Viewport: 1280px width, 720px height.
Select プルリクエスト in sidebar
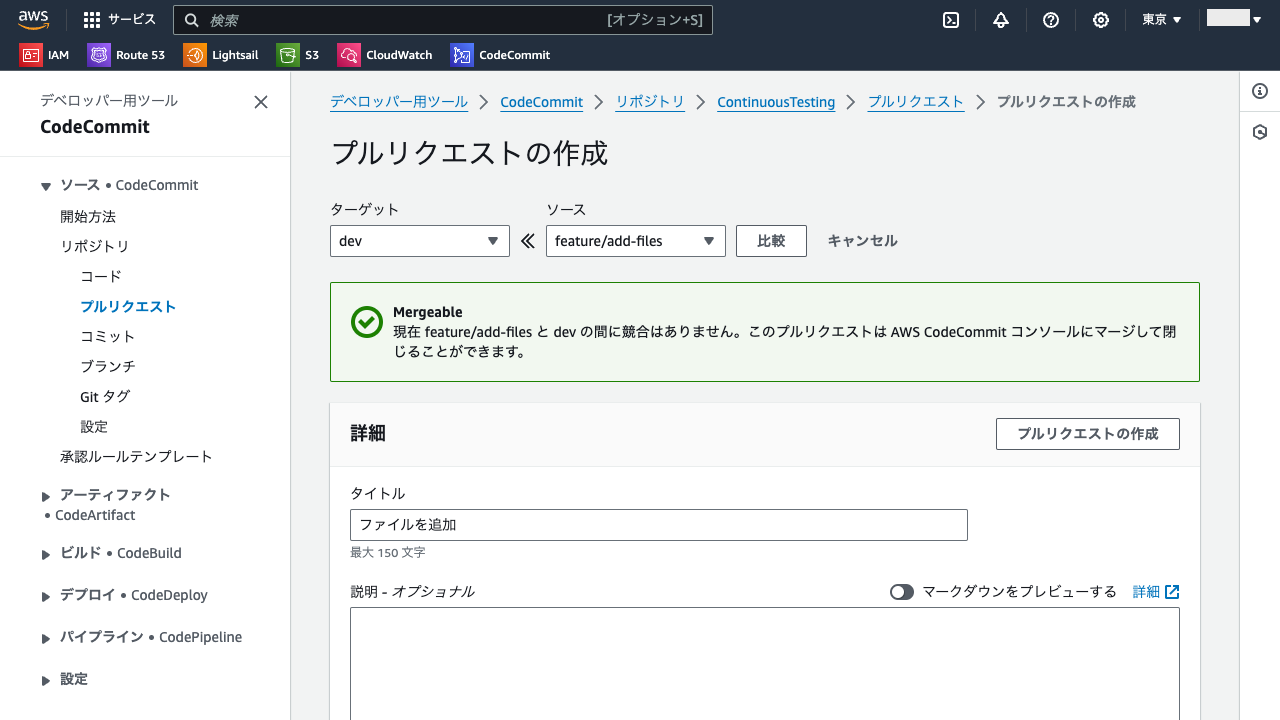click(x=128, y=306)
